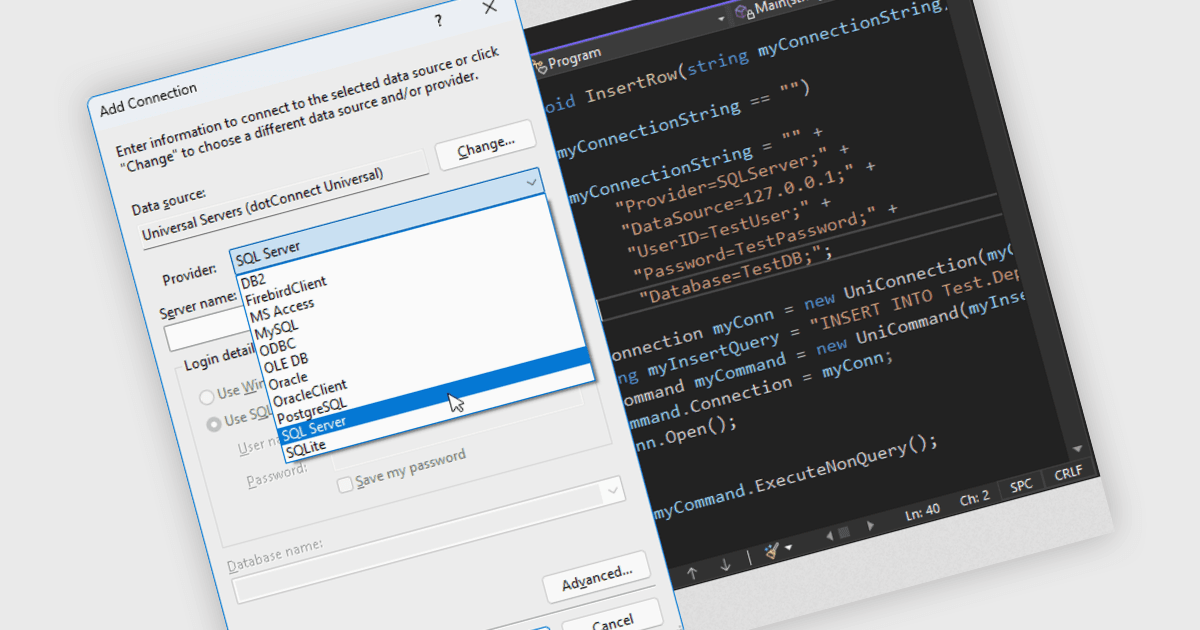The height and width of the screenshot is (630, 1200).
Task: Pick SQLite in the provider list
Action: click(x=306, y=448)
